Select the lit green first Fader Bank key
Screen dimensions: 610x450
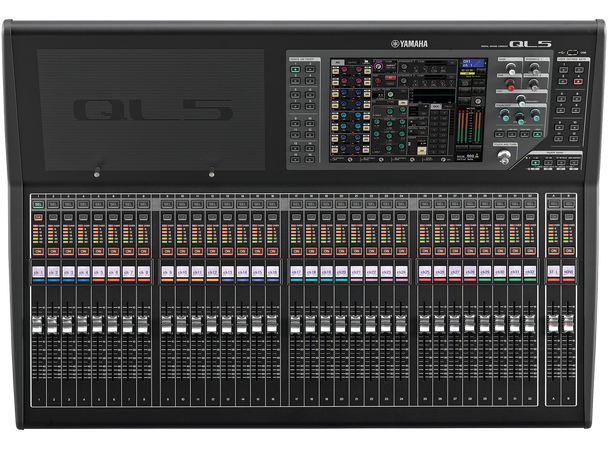(536, 163)
